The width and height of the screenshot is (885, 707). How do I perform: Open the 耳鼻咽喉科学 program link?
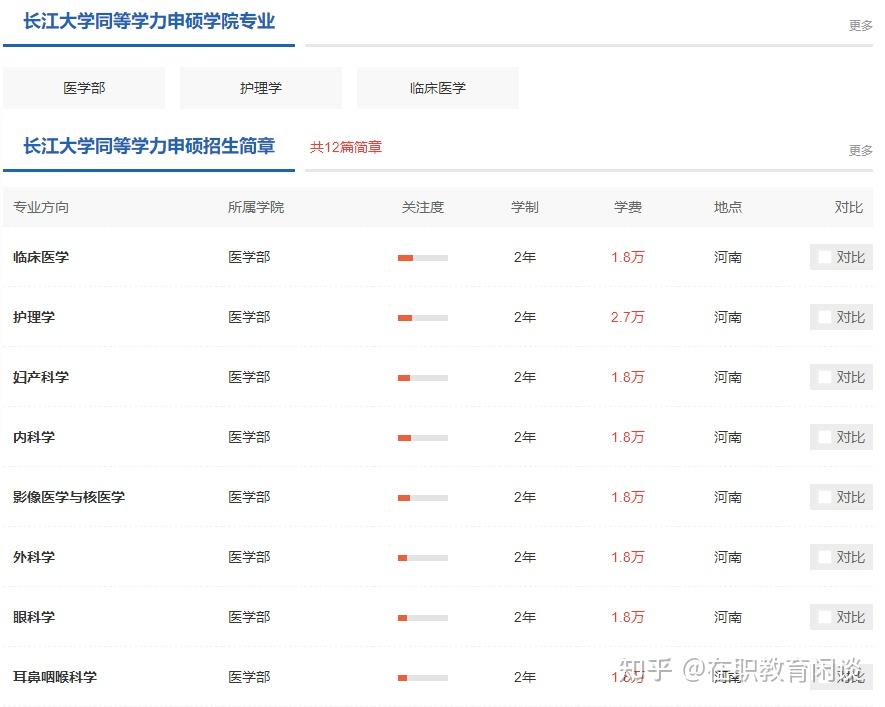point(55,677)
